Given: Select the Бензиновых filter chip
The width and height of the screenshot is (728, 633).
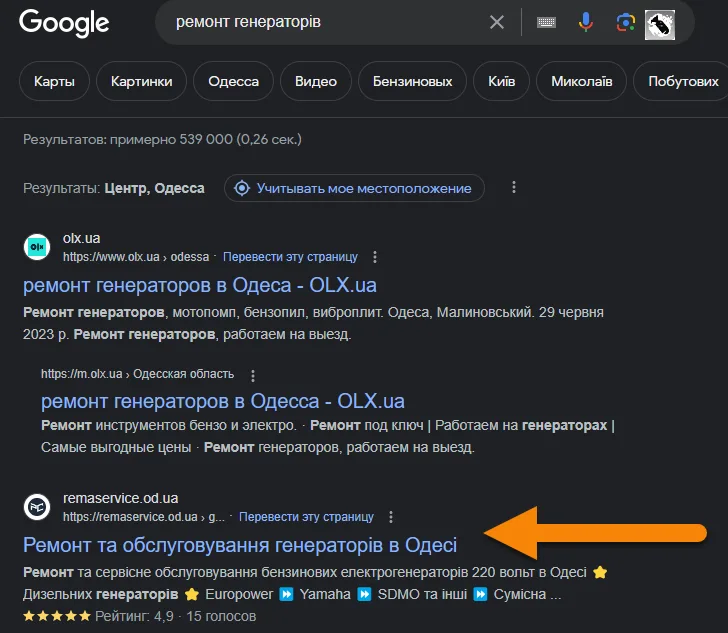Looking at the screenshot, I should coord(412,81).
